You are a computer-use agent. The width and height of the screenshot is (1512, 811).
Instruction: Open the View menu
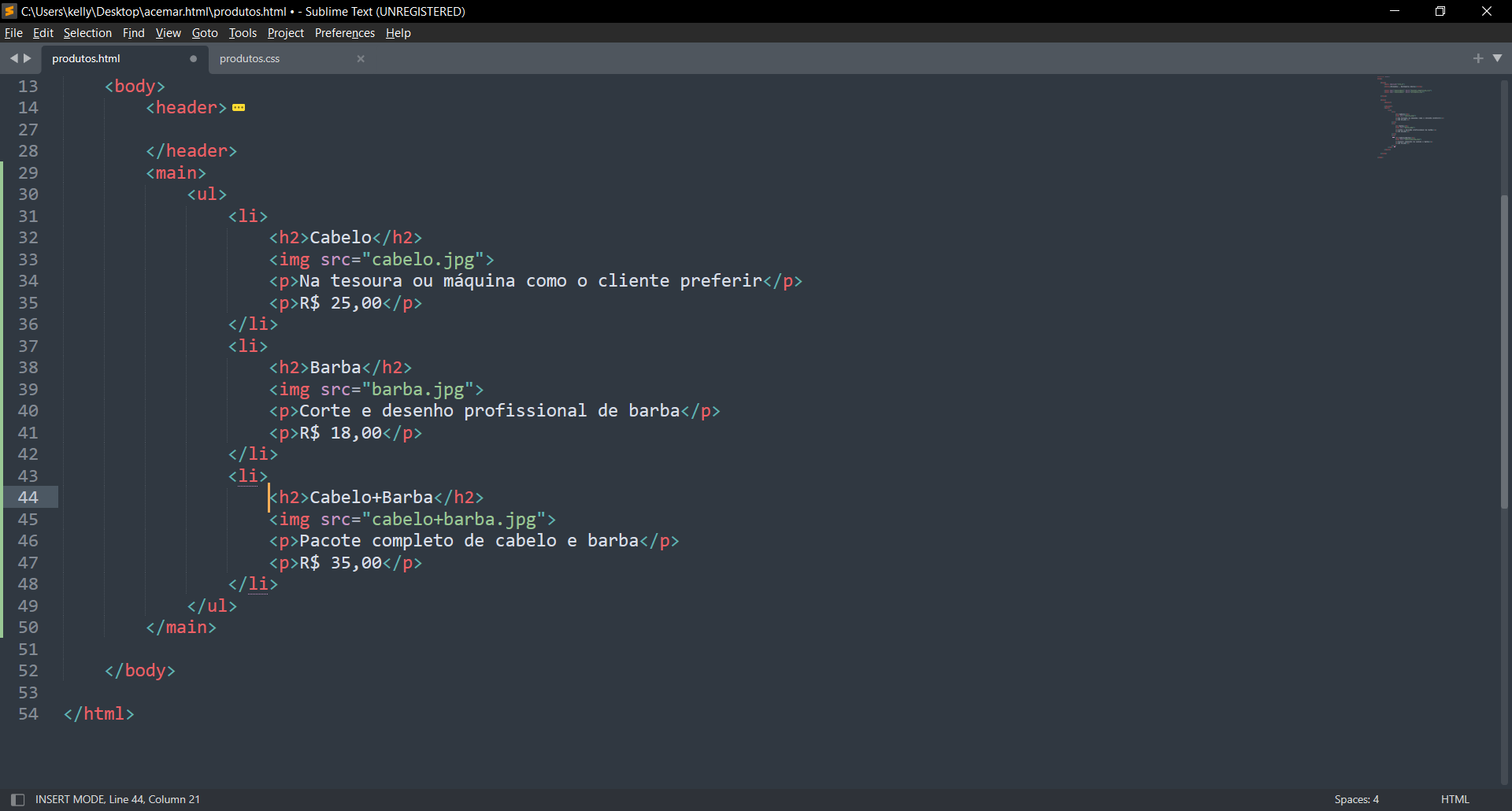(x=168, y=33)
